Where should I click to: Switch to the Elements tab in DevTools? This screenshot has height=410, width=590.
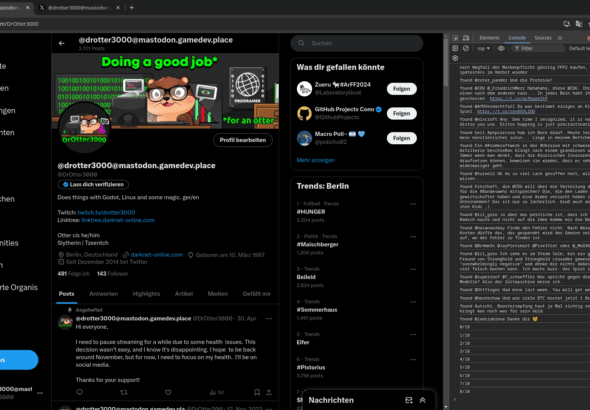pyautogui.click(x=489, y=38)
